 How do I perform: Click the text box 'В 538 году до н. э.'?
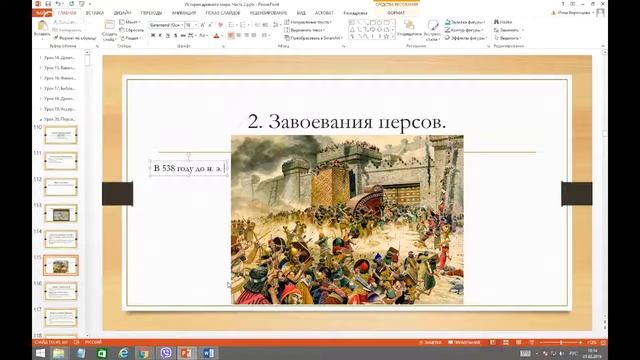coord(189,168)
